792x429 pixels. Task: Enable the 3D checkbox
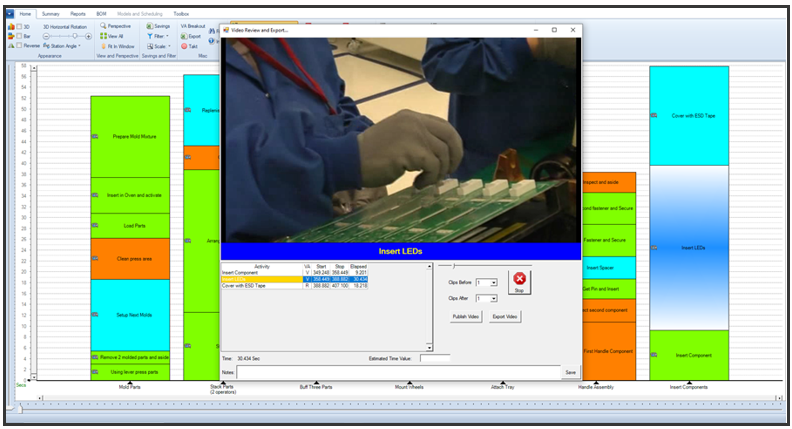point(19,27)
